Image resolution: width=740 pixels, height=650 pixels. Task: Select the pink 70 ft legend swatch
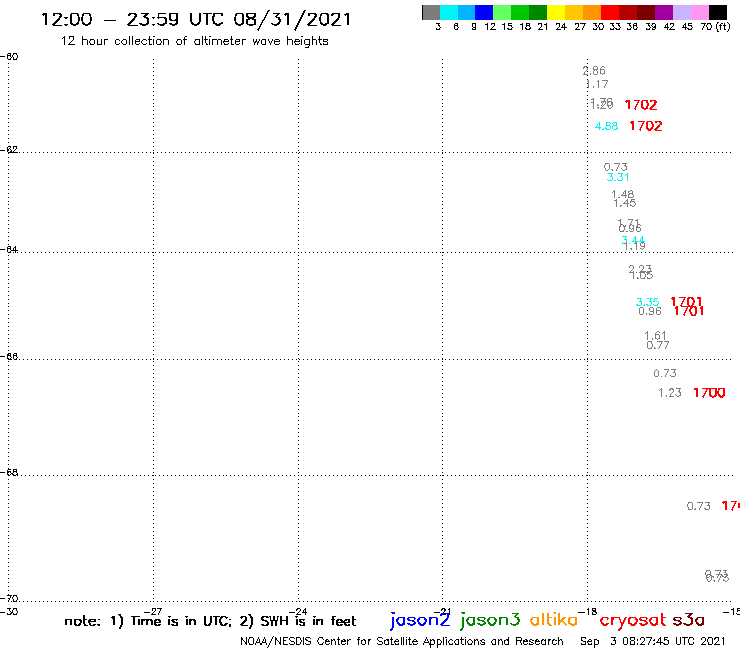[700, 12]
